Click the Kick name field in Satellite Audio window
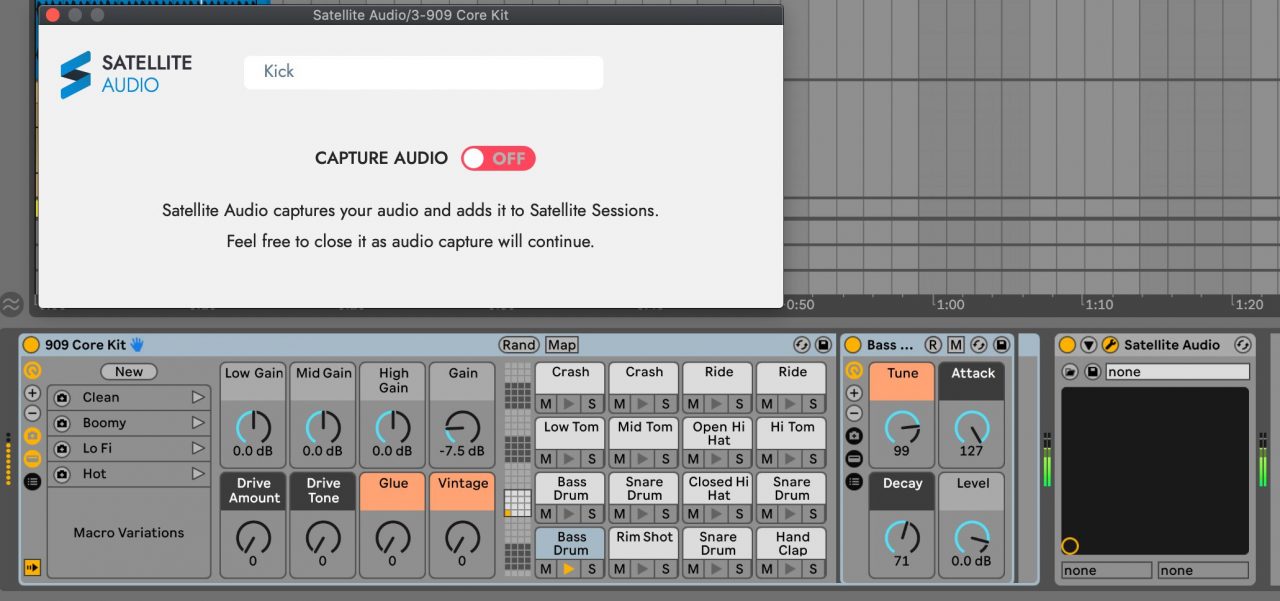The image size is (1280, 601). [x=423, y=72]
